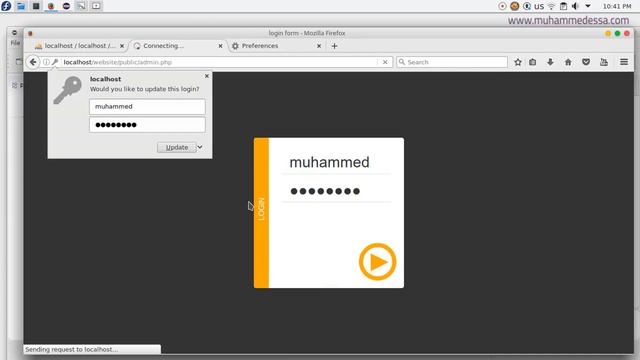
Task: Open the downloads arrow icon
Action: coord(550,62)
